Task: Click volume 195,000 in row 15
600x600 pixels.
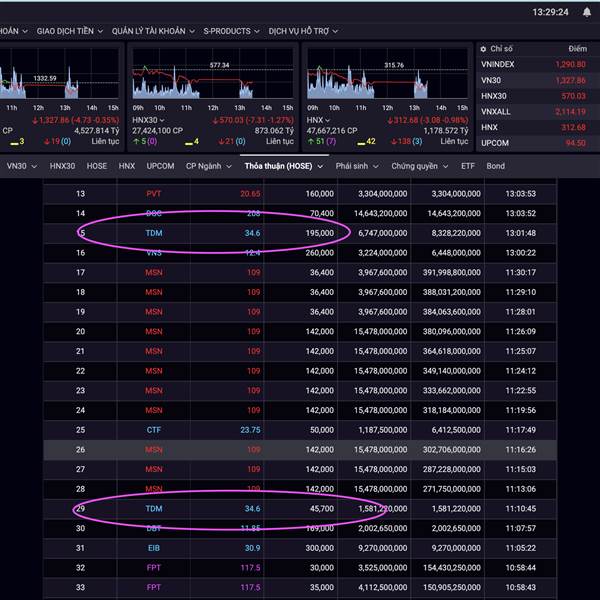Action: click(320, 233)
